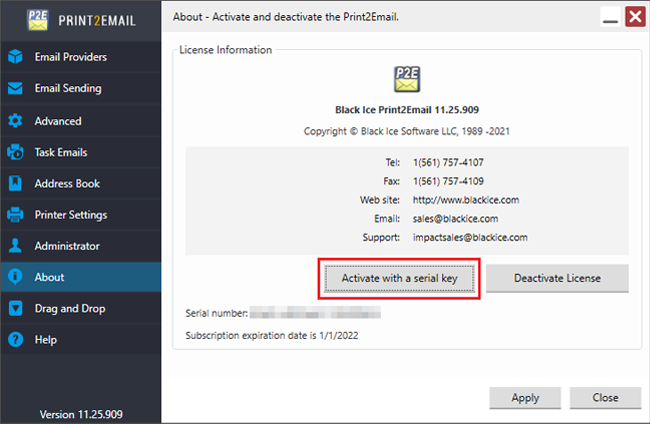Click Subscription expiration date text
This screenshot has height=424, width=650.
coord(272,335)
